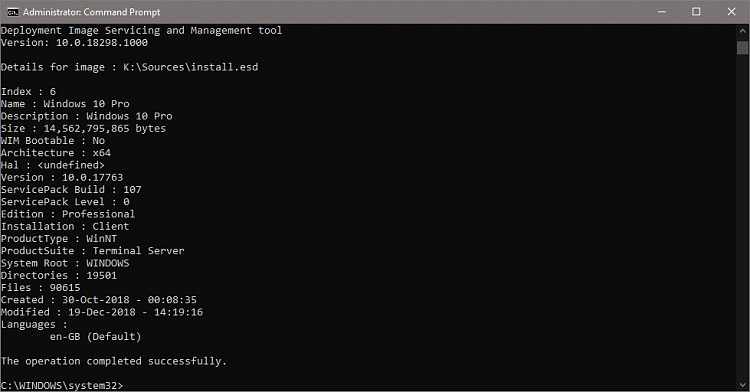Click the Administrator: Command Prompt title text
This screenshot has height=392, width=750.
91,12
